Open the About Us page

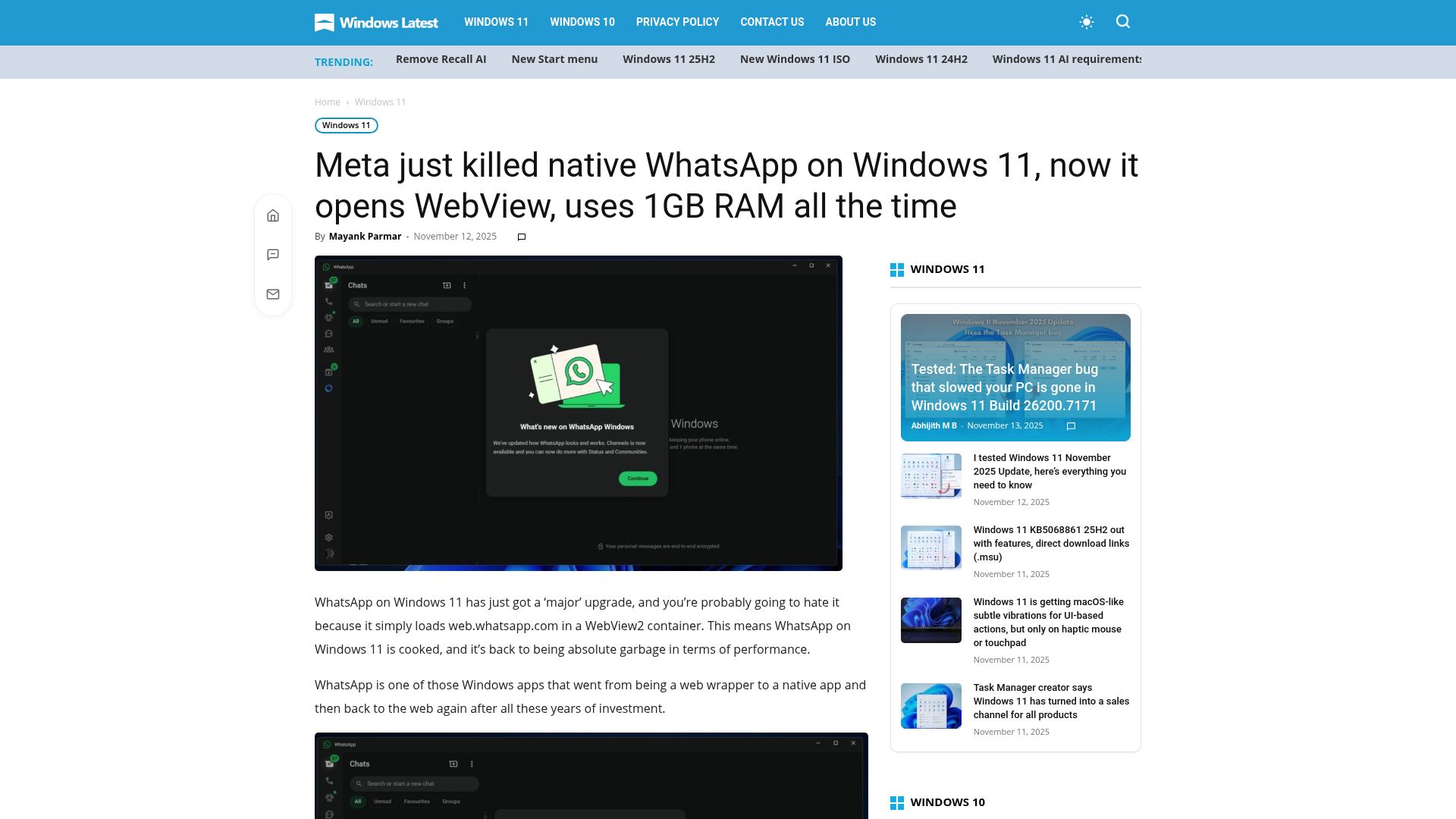click(850, 22)
